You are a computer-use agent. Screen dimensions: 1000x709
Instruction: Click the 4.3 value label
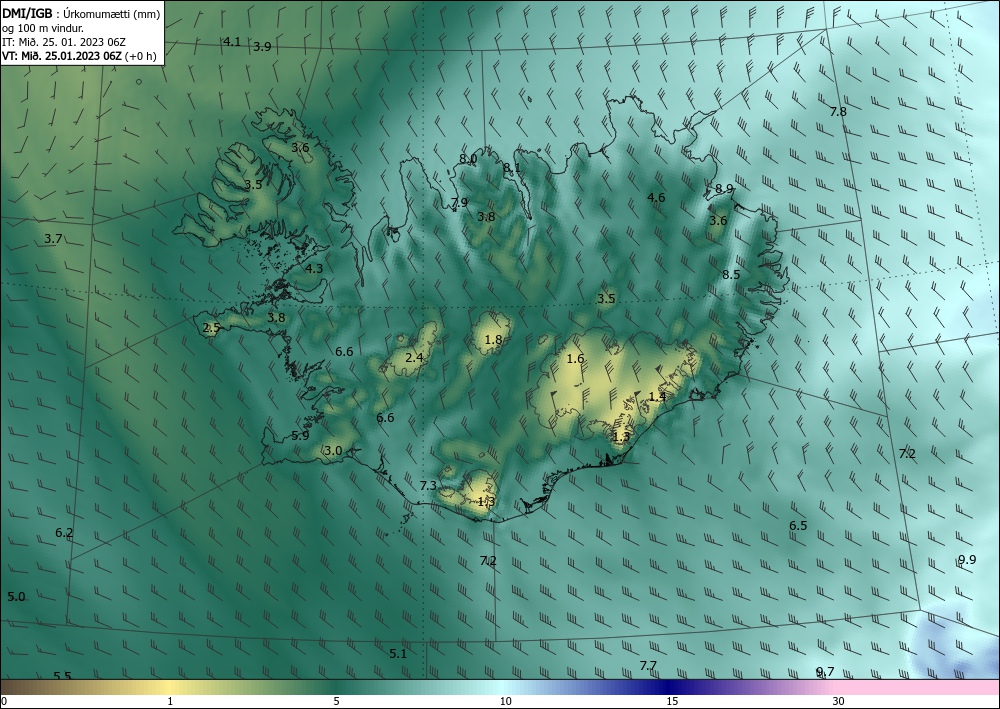314,268
